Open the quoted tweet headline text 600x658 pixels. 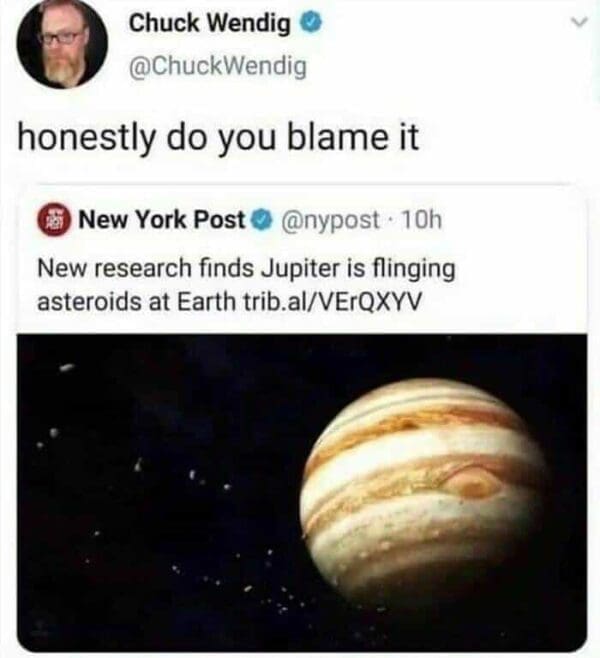click(246, 285)
